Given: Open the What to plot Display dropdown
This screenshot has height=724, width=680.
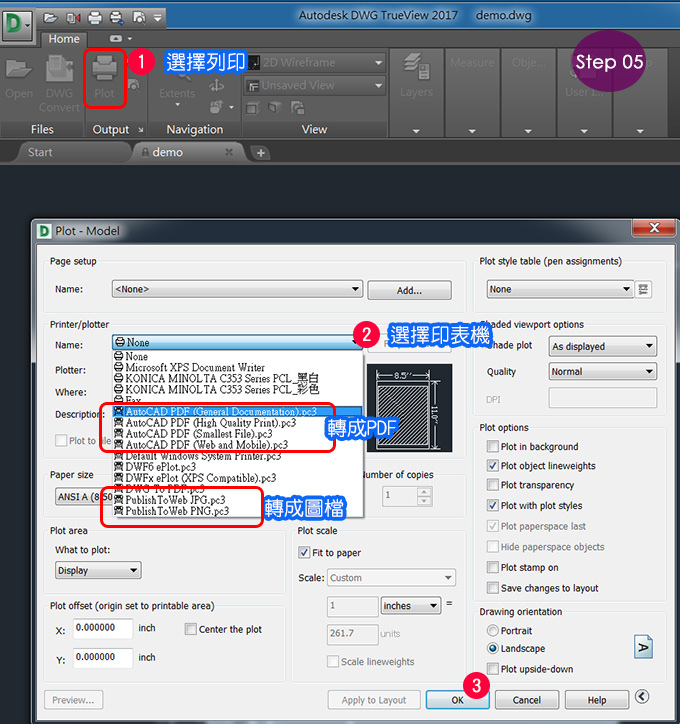Looking at the screenshot, I should pyautogui.click(x=98, y=570).
